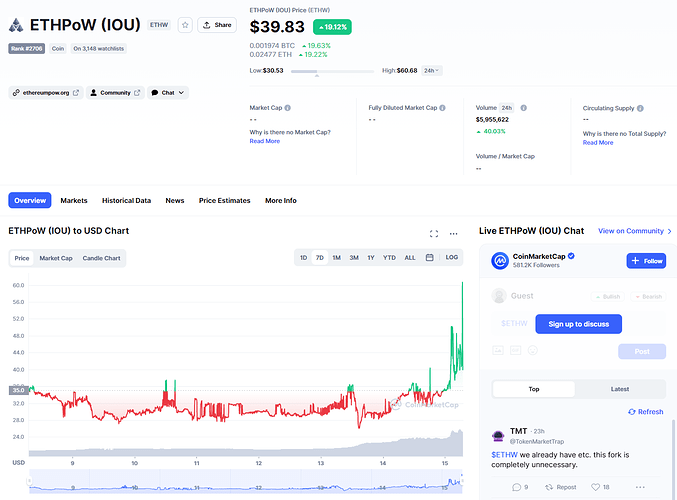Click the 24h low-high price range bar
The height and width of the screenshot is (500, 677).
(x=332, y=71)
